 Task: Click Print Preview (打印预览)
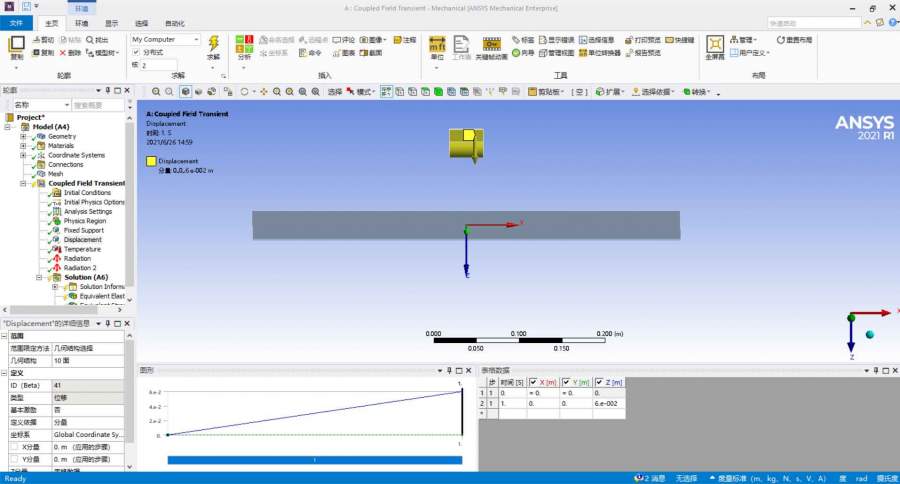click(643, 40)
